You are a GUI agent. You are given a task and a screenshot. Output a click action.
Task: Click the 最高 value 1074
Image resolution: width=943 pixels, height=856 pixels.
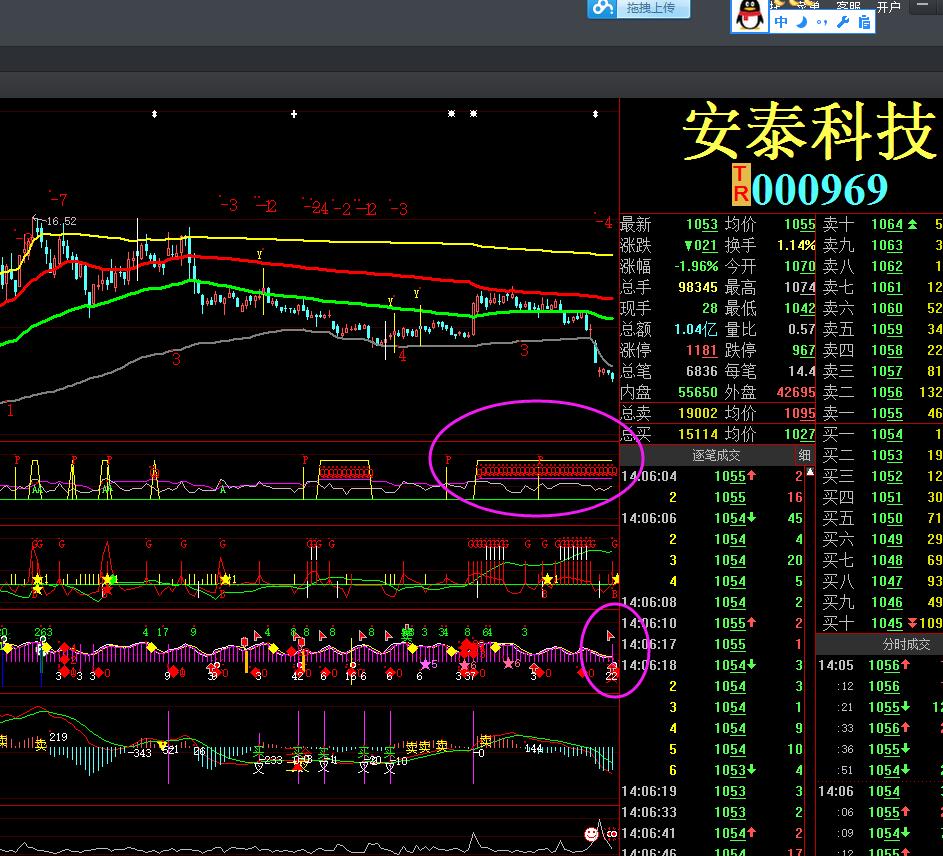(799, 287)
